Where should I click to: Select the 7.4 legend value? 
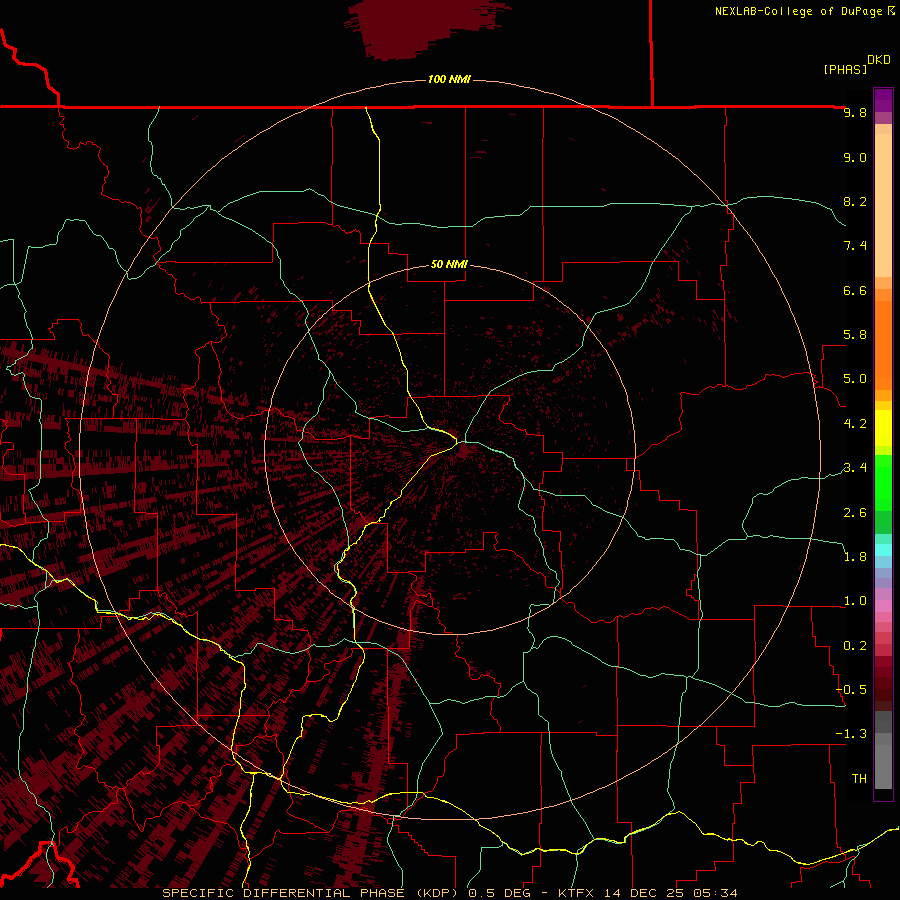coord(855,246)
